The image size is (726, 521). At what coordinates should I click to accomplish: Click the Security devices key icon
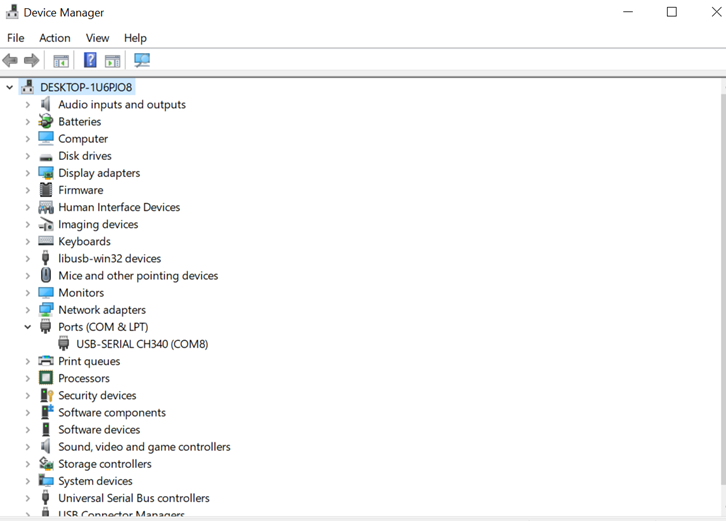[46, 395]
